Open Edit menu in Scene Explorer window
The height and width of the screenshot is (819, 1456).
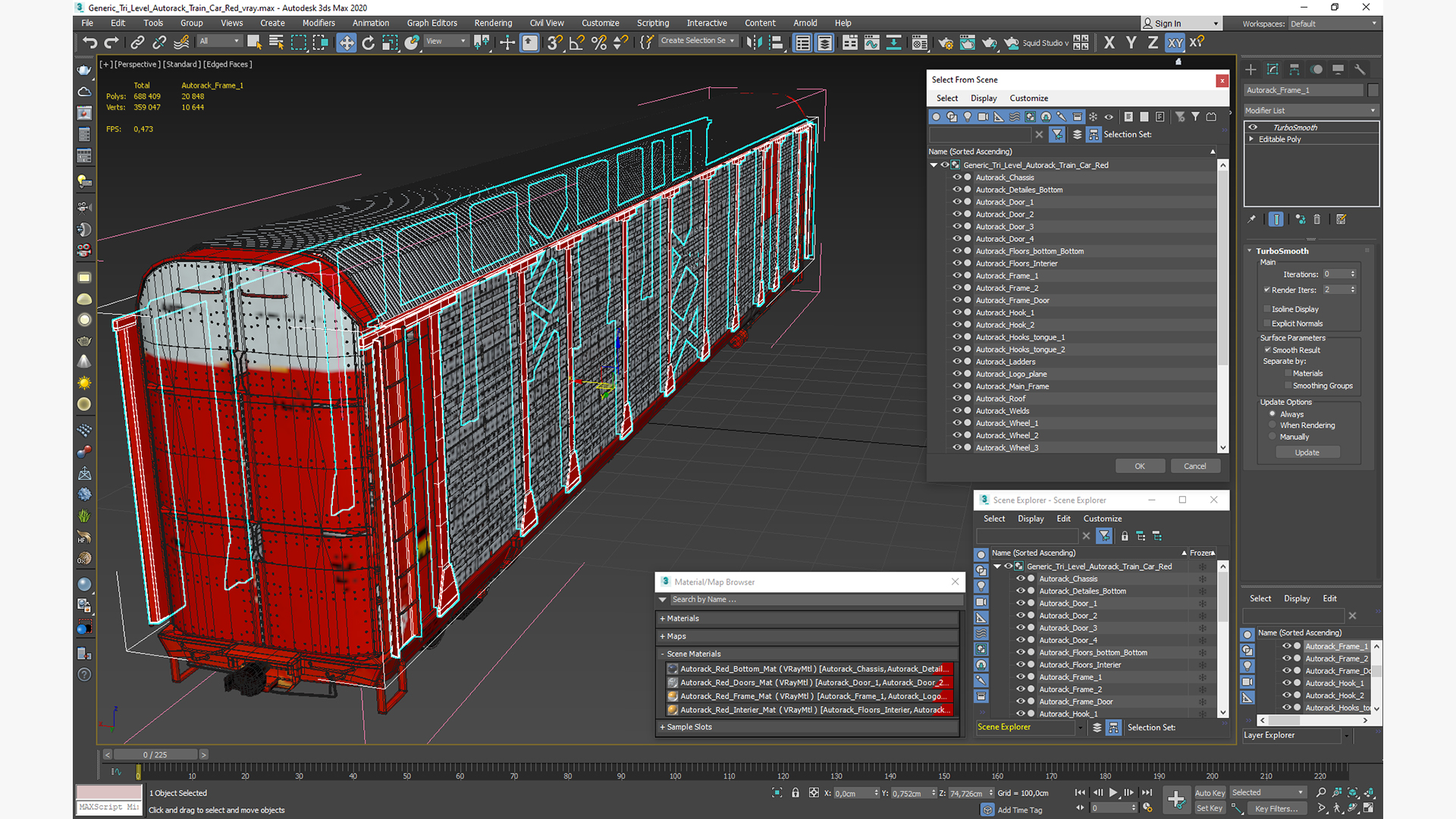coord(1063,519)
